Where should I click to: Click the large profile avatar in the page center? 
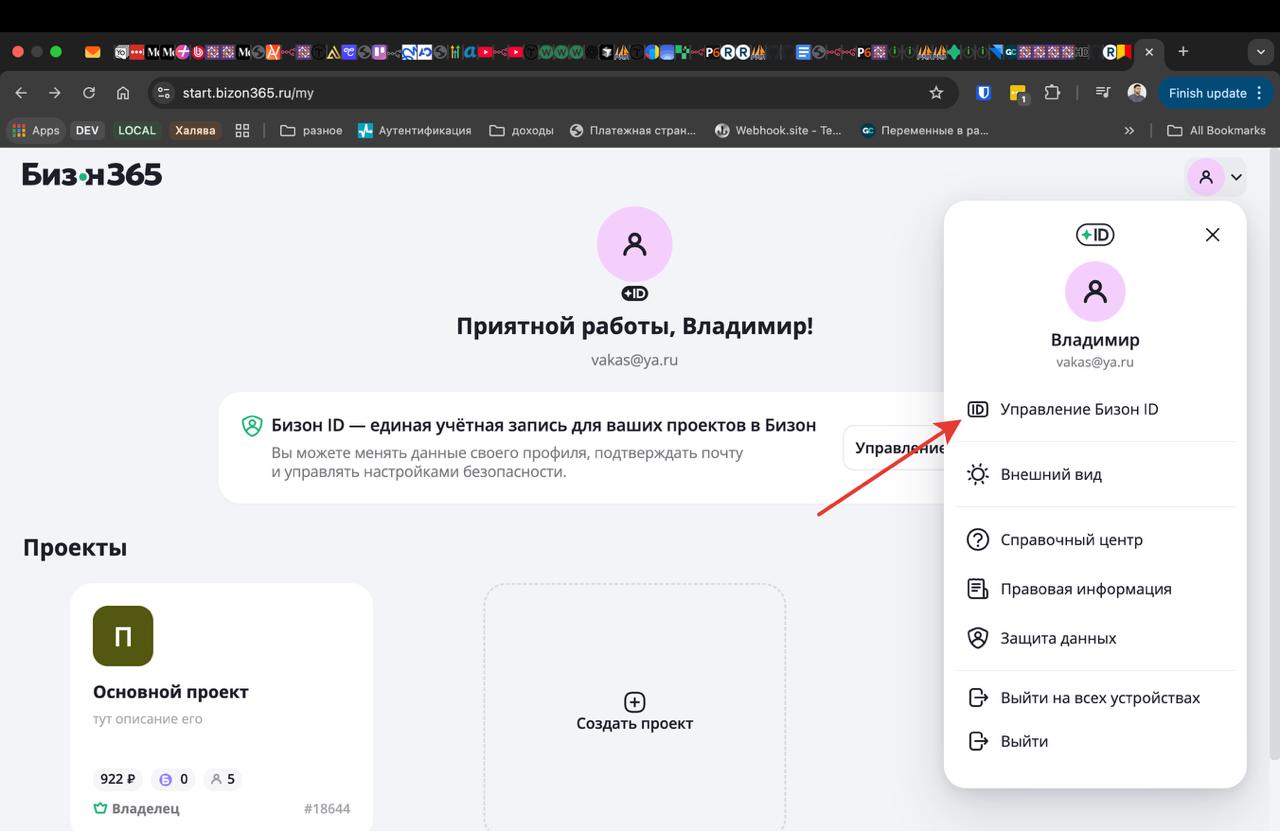click(634, 244)
